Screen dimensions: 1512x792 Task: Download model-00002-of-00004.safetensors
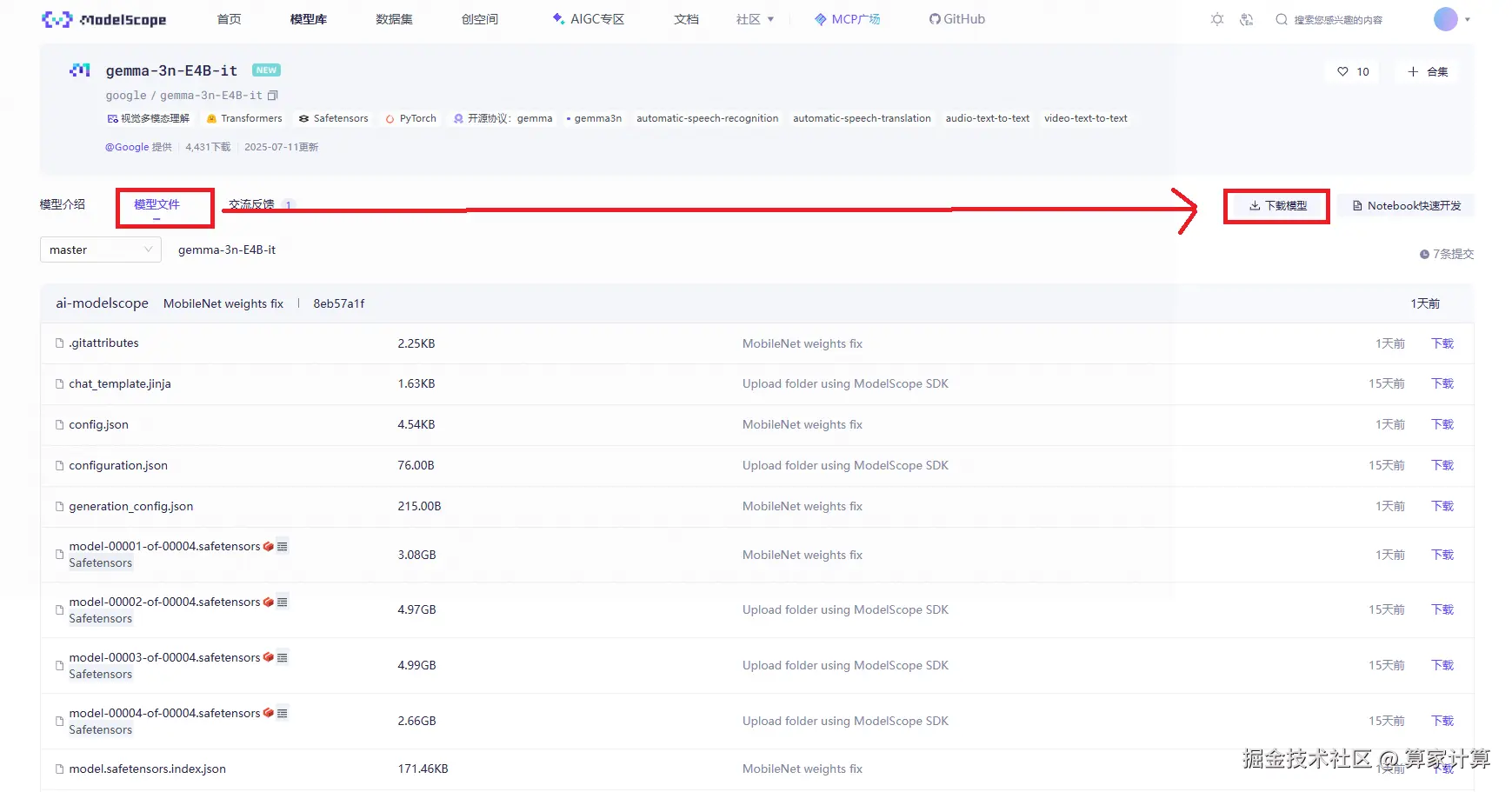point(1442,609)
